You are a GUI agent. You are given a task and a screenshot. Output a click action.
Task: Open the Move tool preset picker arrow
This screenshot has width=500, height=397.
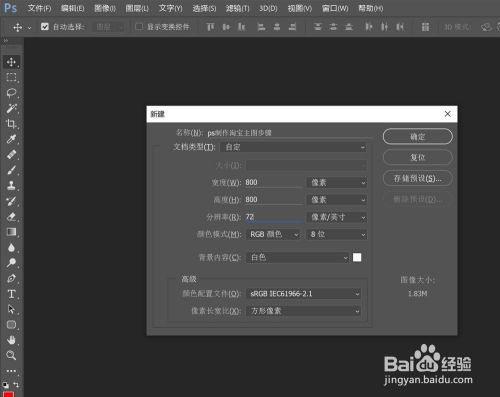pos(30,28)
